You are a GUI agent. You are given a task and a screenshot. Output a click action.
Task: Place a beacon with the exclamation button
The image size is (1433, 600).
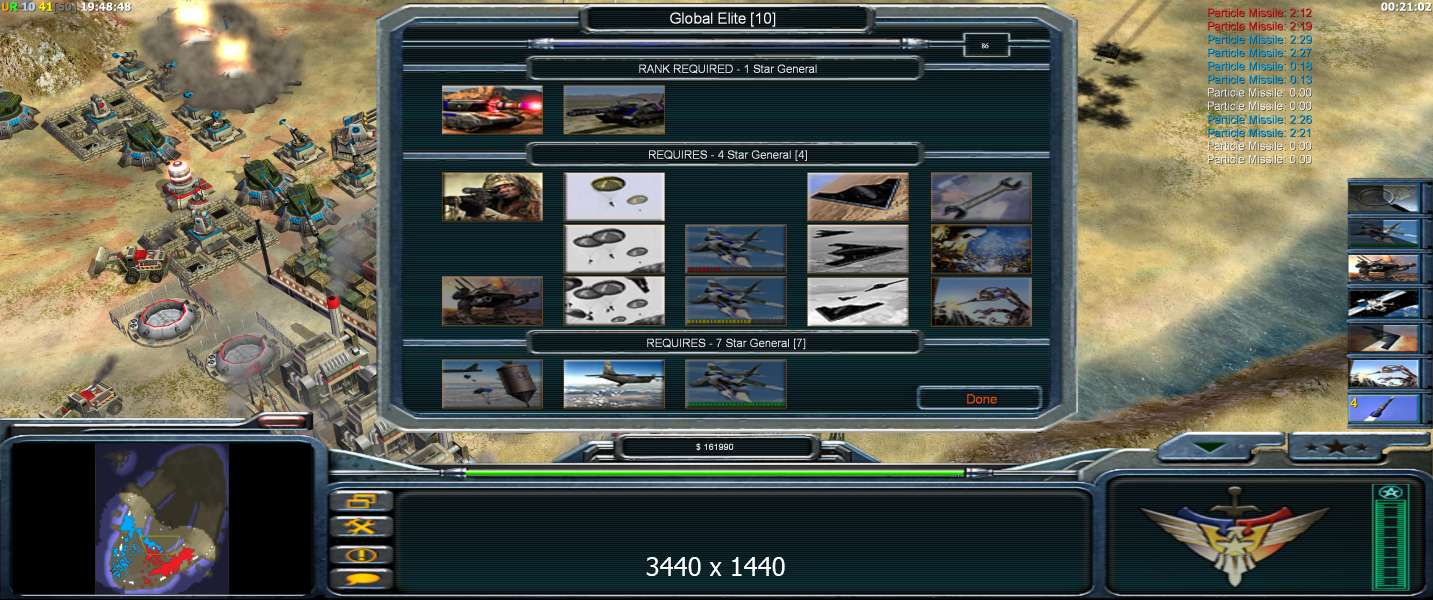point(361,554)
